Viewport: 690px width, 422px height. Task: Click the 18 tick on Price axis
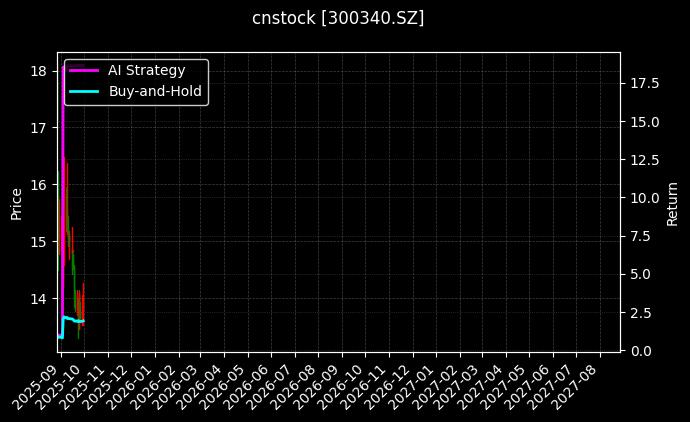click(39, 71)
